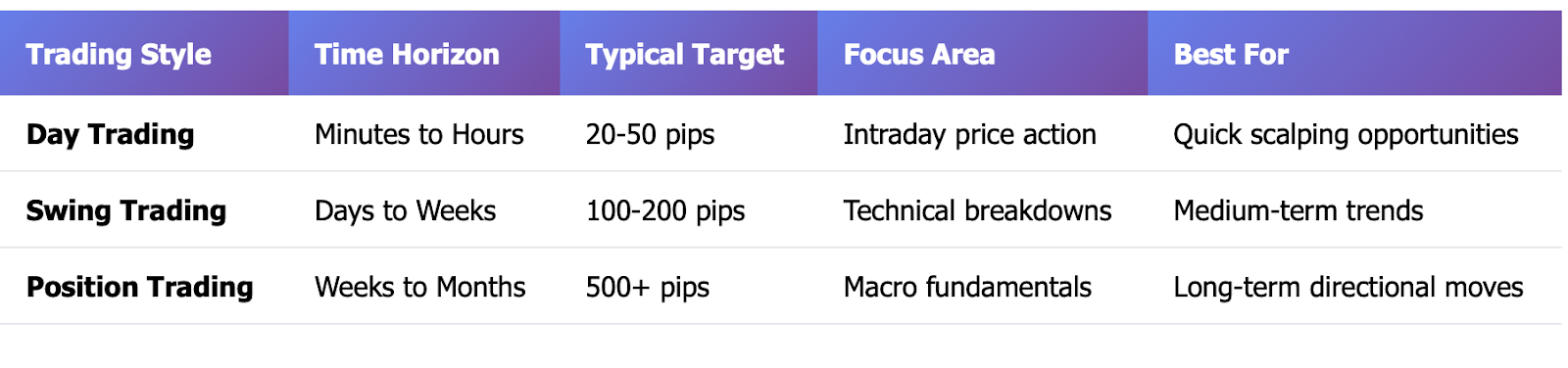Click the Minutes to Hours cell
This screenshot has width=1568, height=368.
tap(418, 134)
